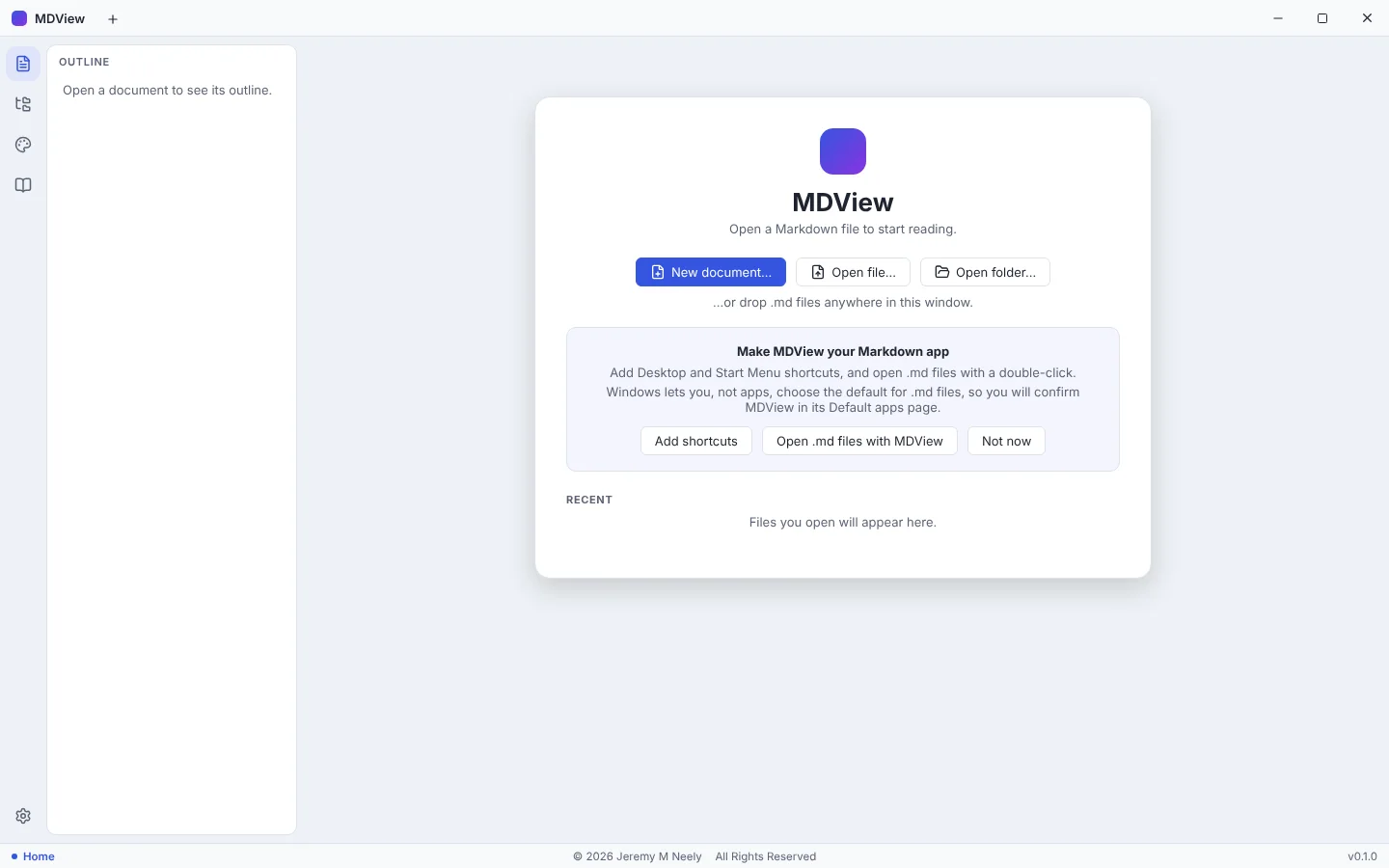
Task: Click 'Files you open will appear here.'
Action: (x=843, y=522)
